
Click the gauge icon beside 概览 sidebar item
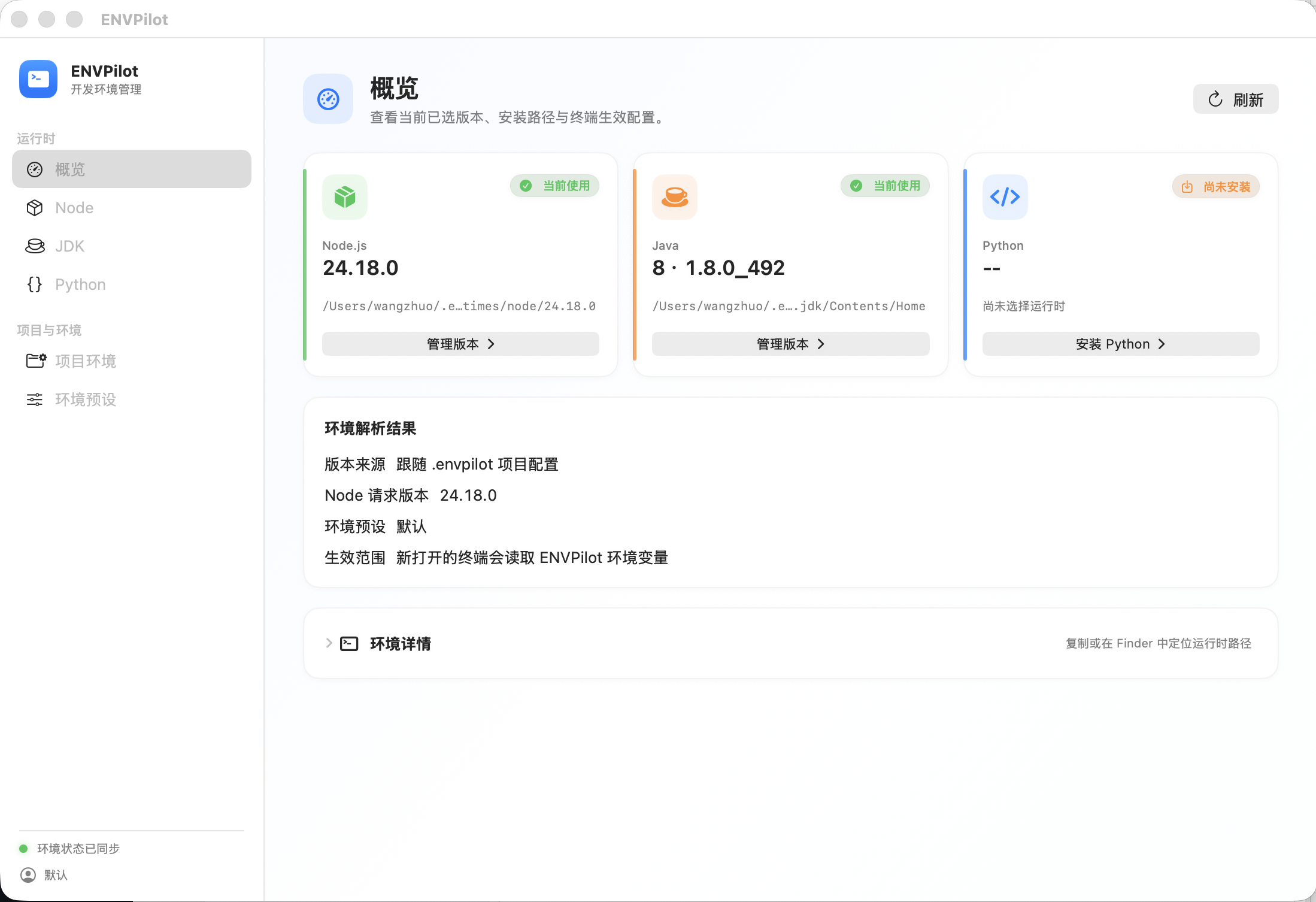click(35, 169)
